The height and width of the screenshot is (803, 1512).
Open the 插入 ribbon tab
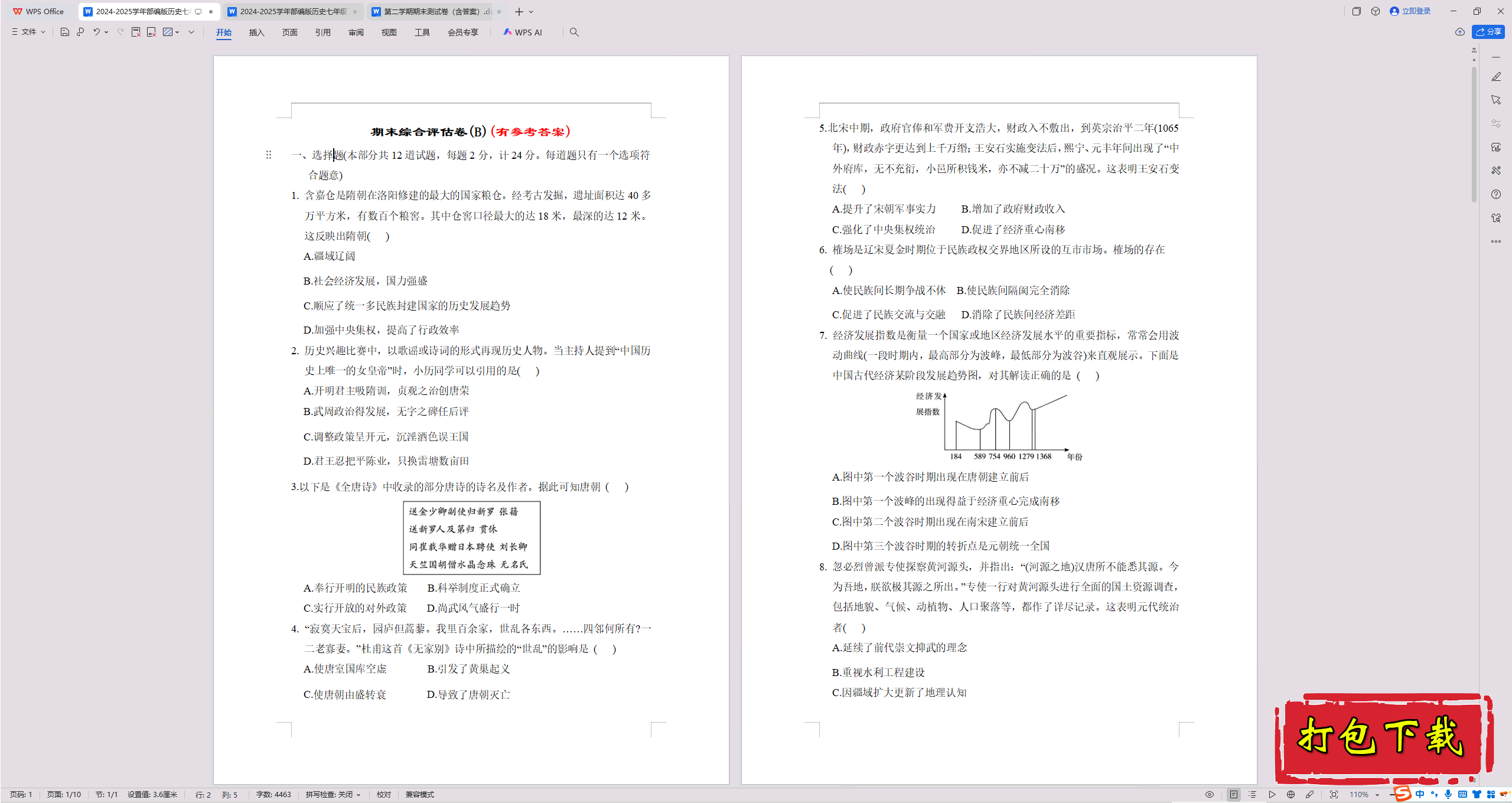[x=256, y=32]
